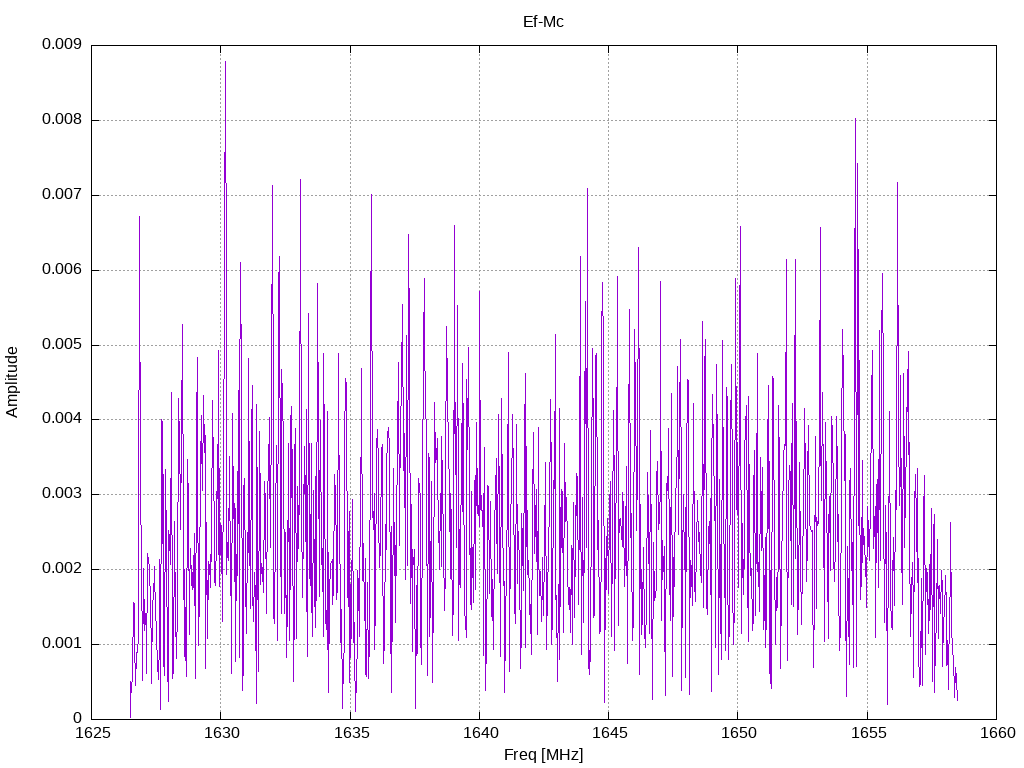Viewport: 1024px width, 768px height.
Task: Click the y-axis tick label 0.007
Action: 62,195
